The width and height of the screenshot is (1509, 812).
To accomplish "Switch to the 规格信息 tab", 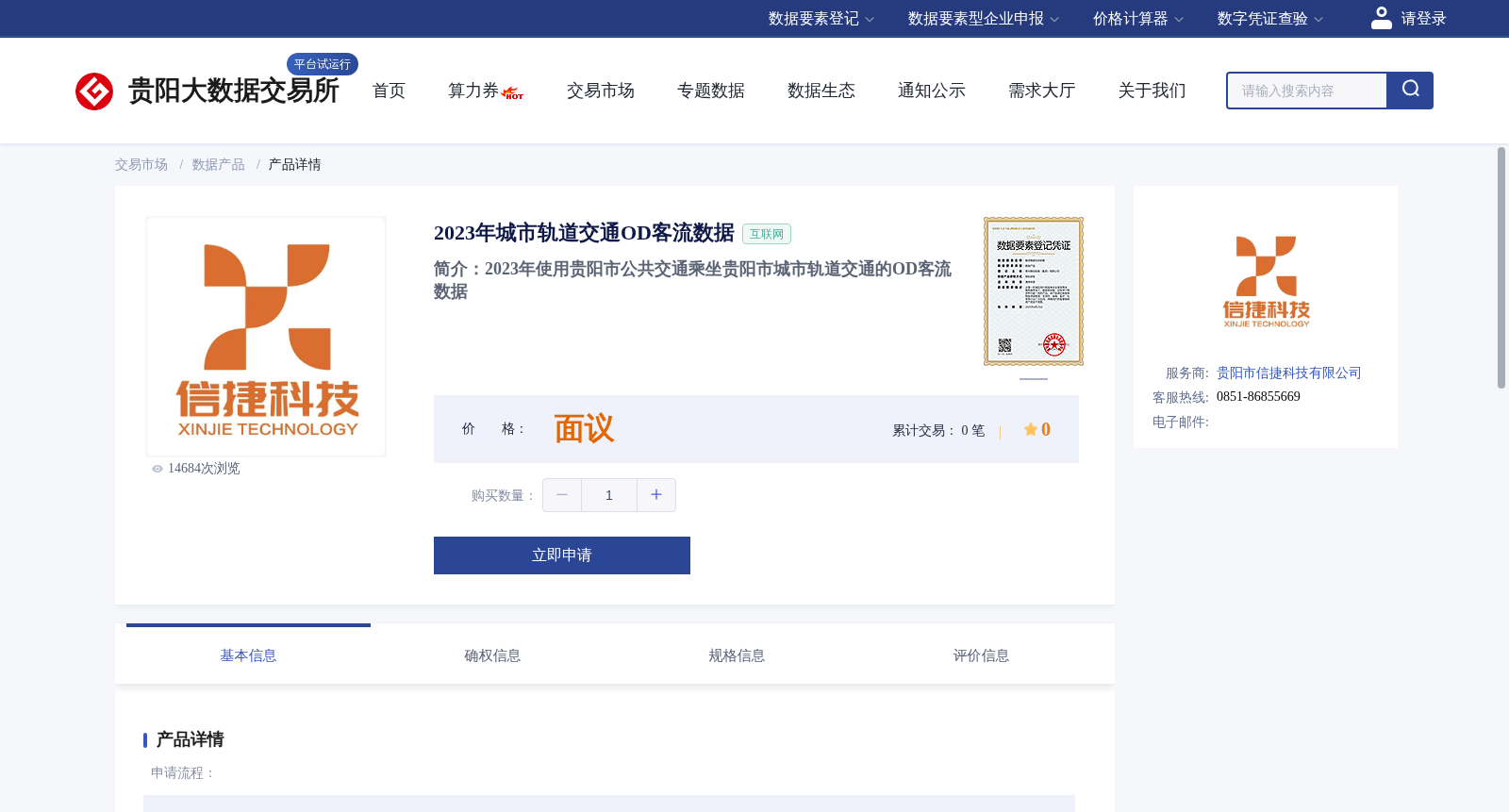I will click(737, 655).
